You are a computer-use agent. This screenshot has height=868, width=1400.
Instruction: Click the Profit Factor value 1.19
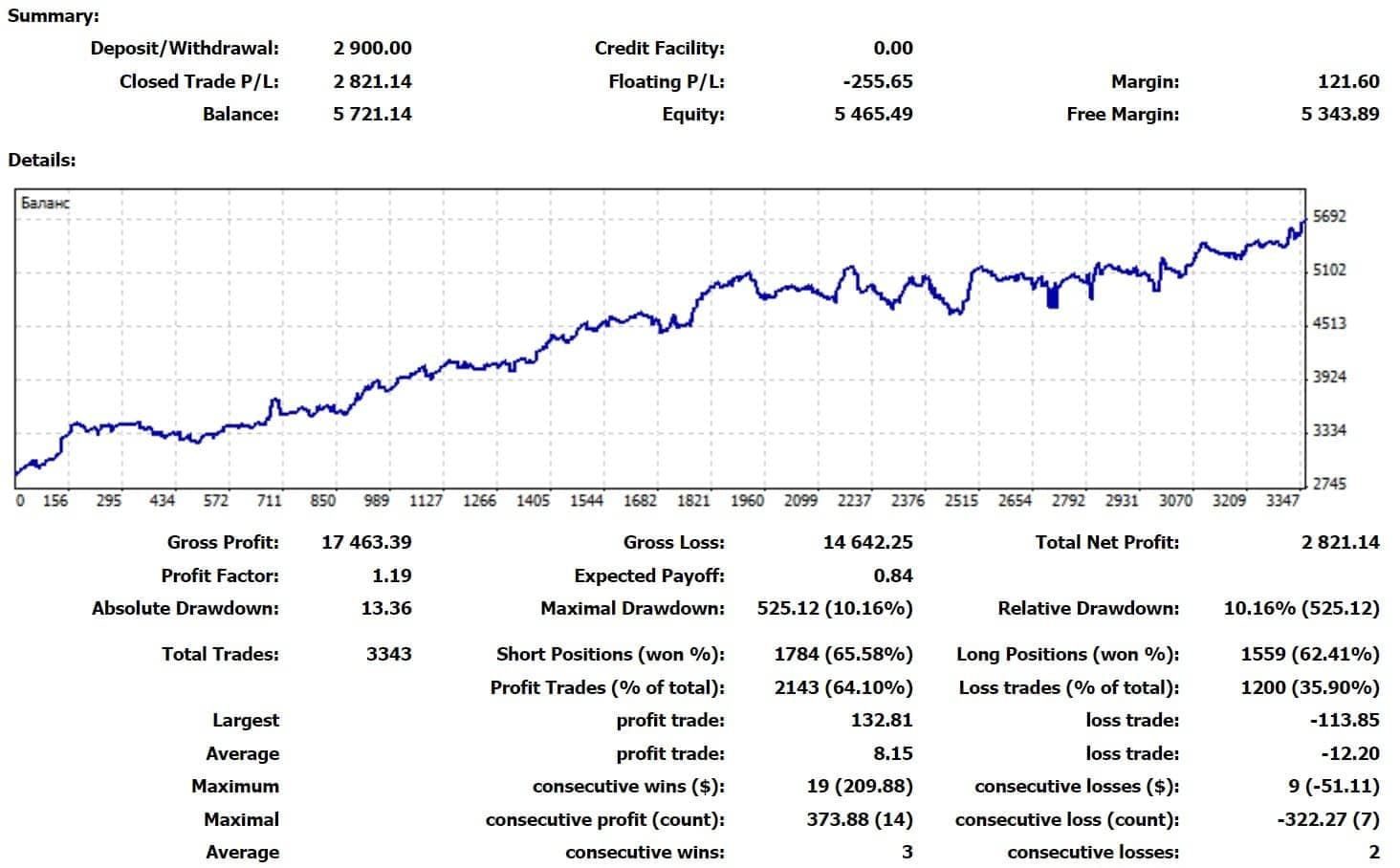click(392, 575)
